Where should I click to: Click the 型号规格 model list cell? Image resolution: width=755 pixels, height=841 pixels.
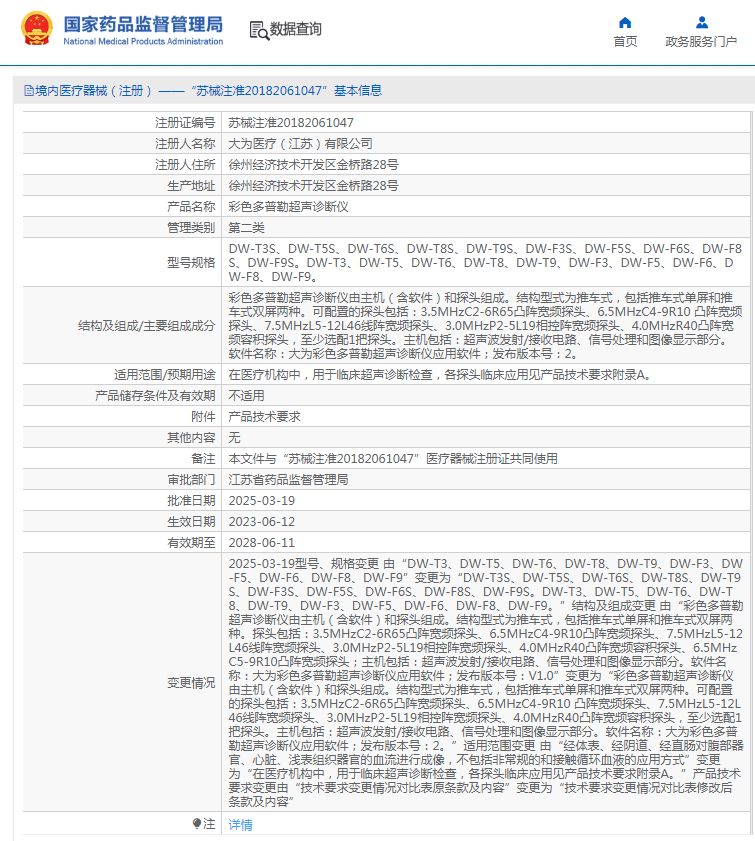click(x=485, y=263)
